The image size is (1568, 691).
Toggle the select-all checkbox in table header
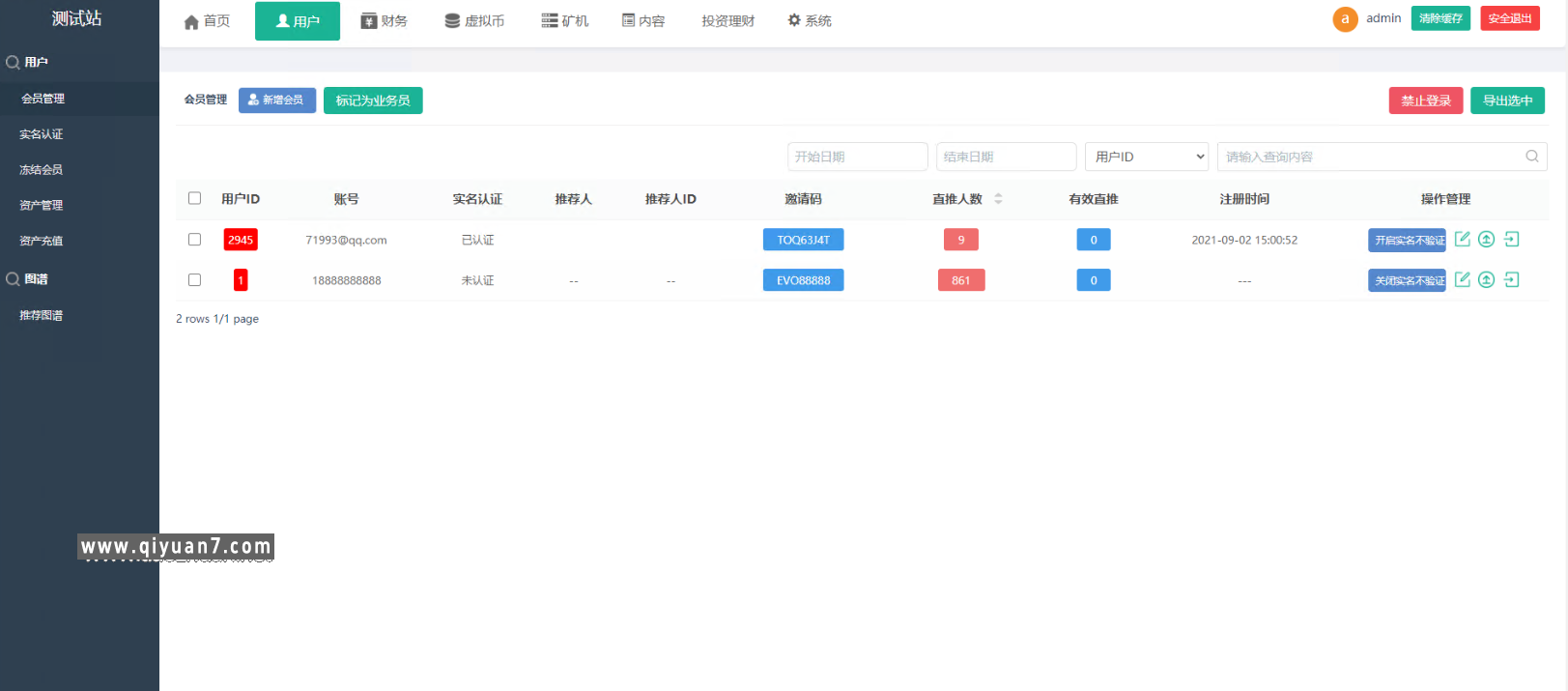194,198
